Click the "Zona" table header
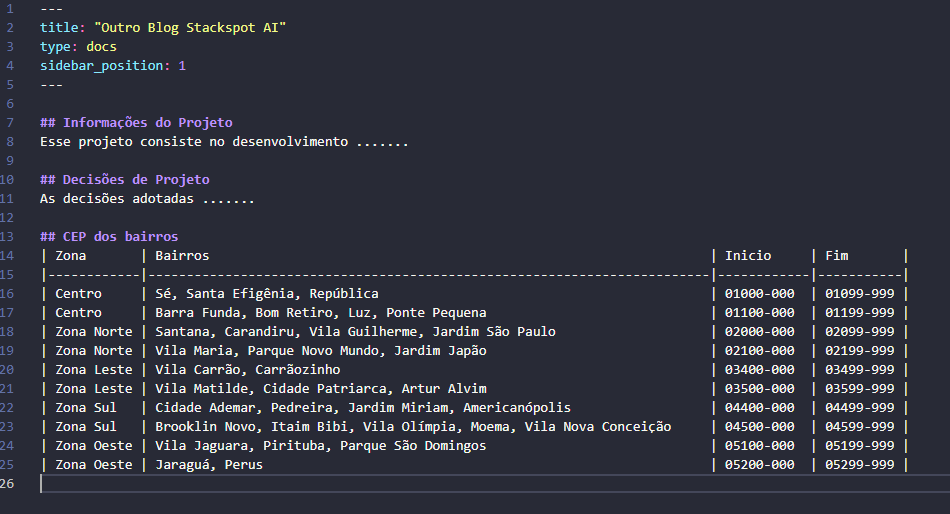 click(x=71, y=256)
